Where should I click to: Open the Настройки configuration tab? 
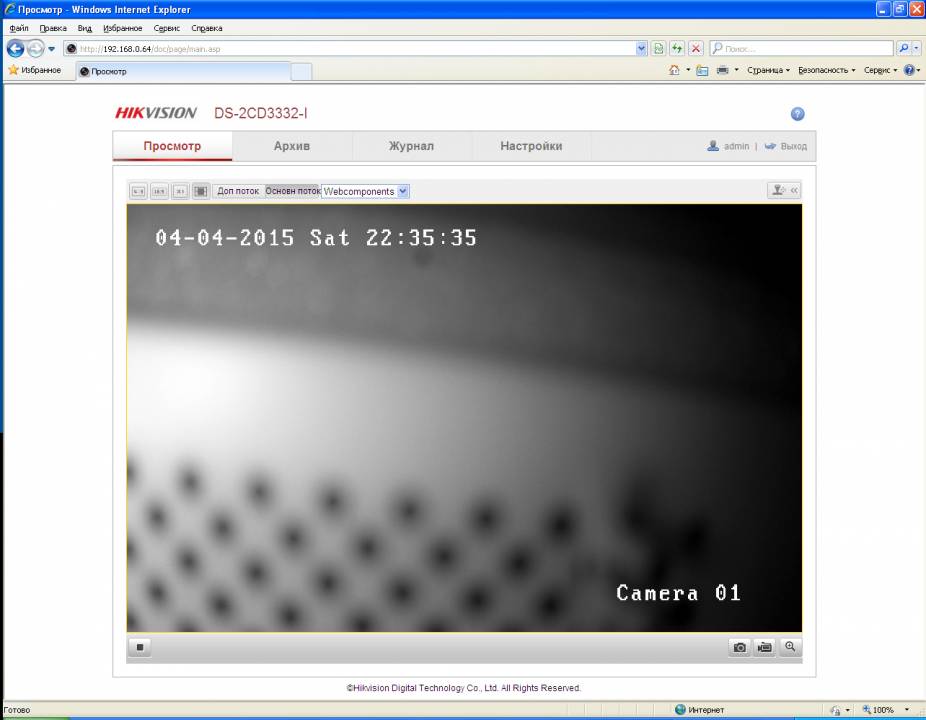531,146
